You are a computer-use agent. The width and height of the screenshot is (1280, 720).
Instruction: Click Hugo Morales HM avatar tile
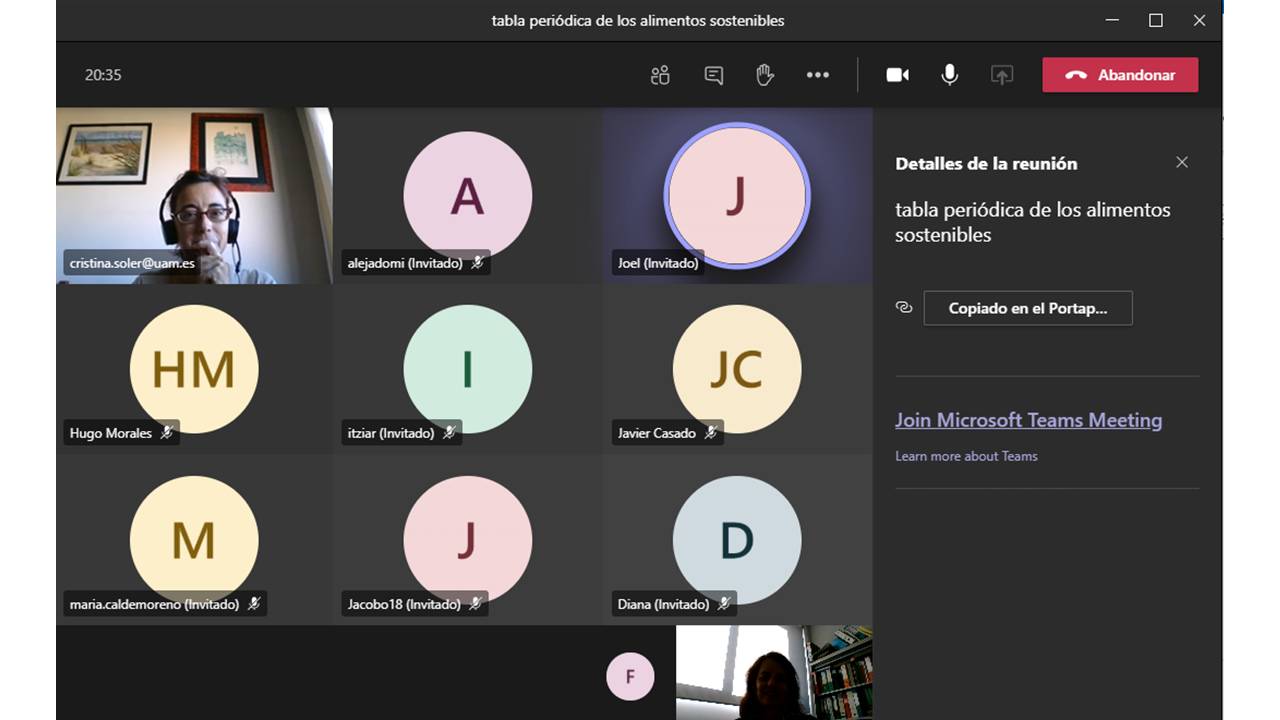[194, 369]
